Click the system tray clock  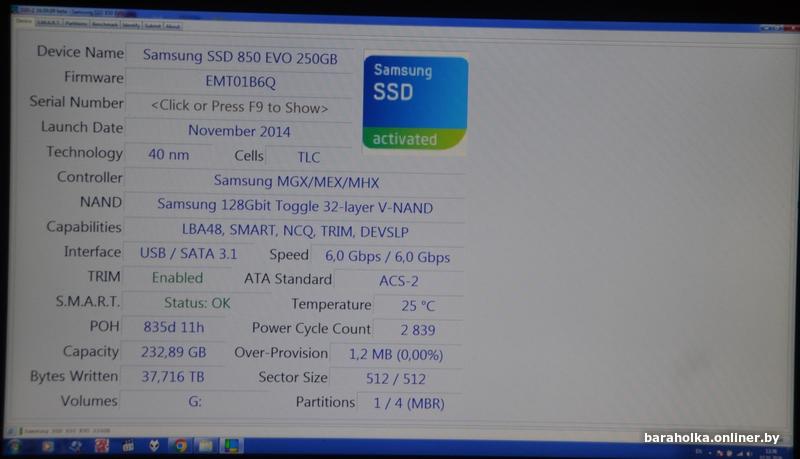(771, 453)
